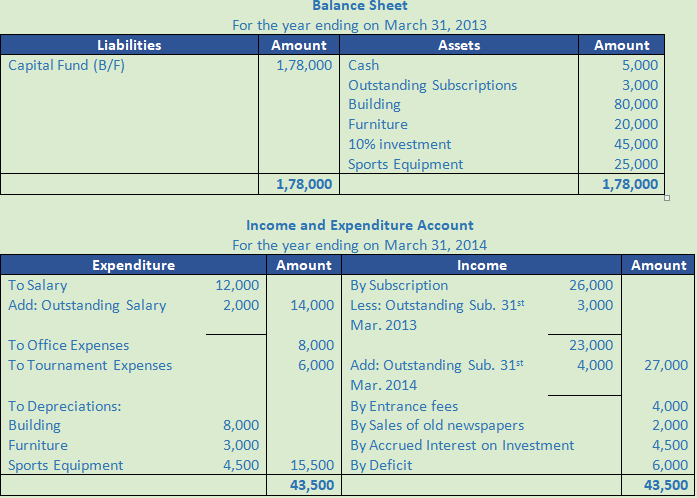Click the 20,000 Furniture amount
Screen dimensions: 697x498
(636, 124)
